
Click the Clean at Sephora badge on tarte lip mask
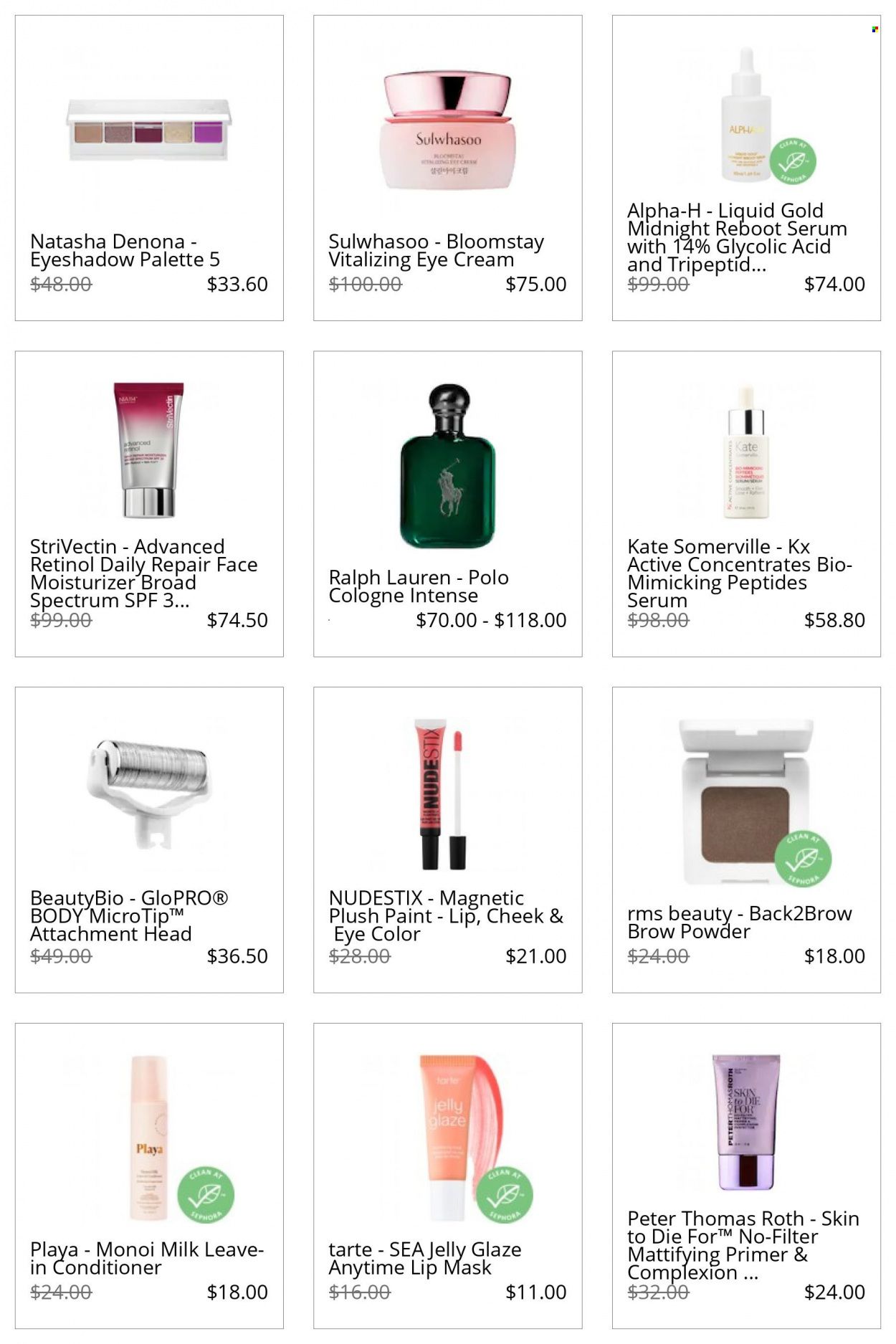pos(505,1195)
